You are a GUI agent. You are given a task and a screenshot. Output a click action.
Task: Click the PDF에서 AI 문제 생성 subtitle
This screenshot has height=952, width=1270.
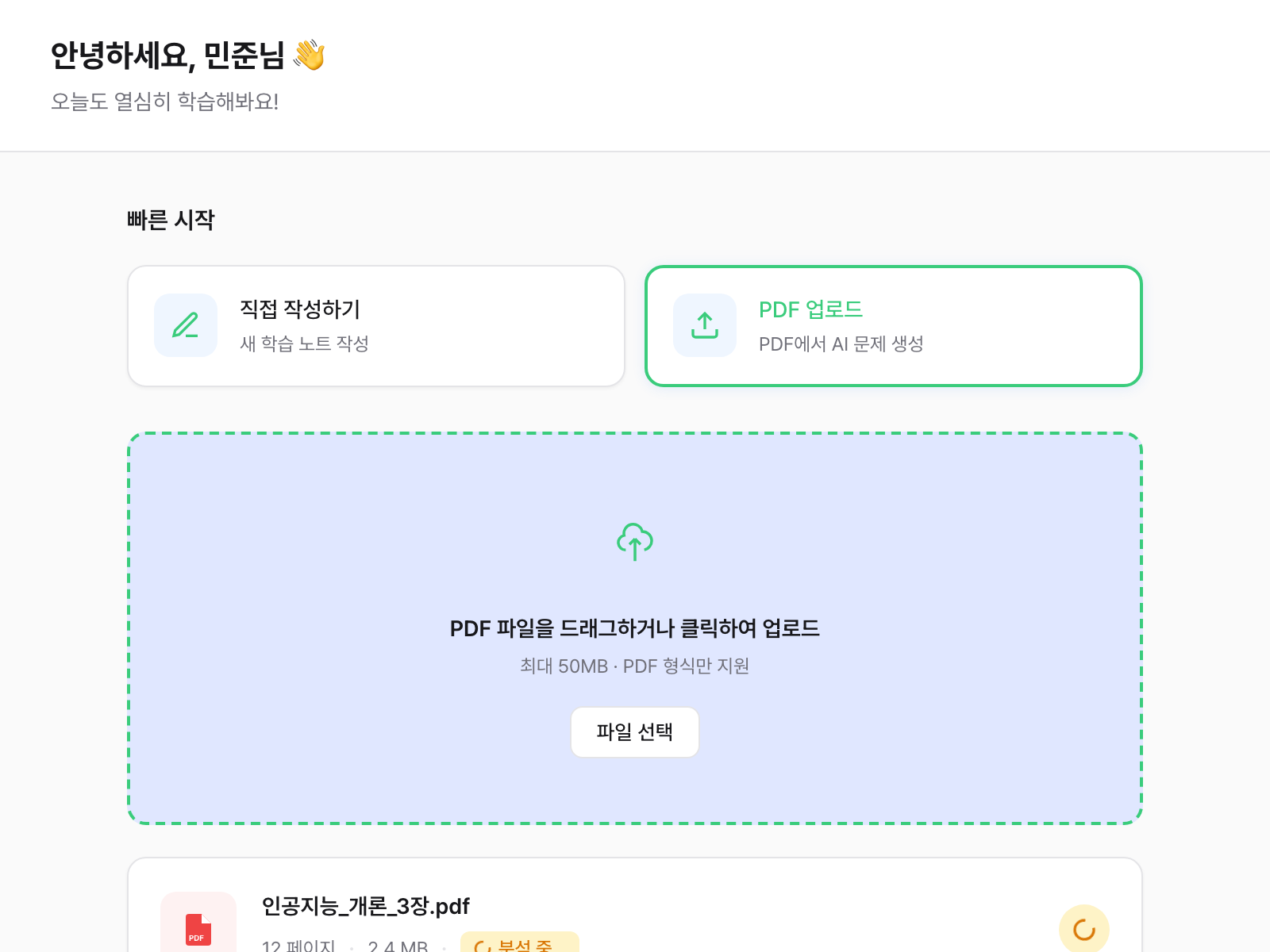pyautogui.click(x=841, y=344)
